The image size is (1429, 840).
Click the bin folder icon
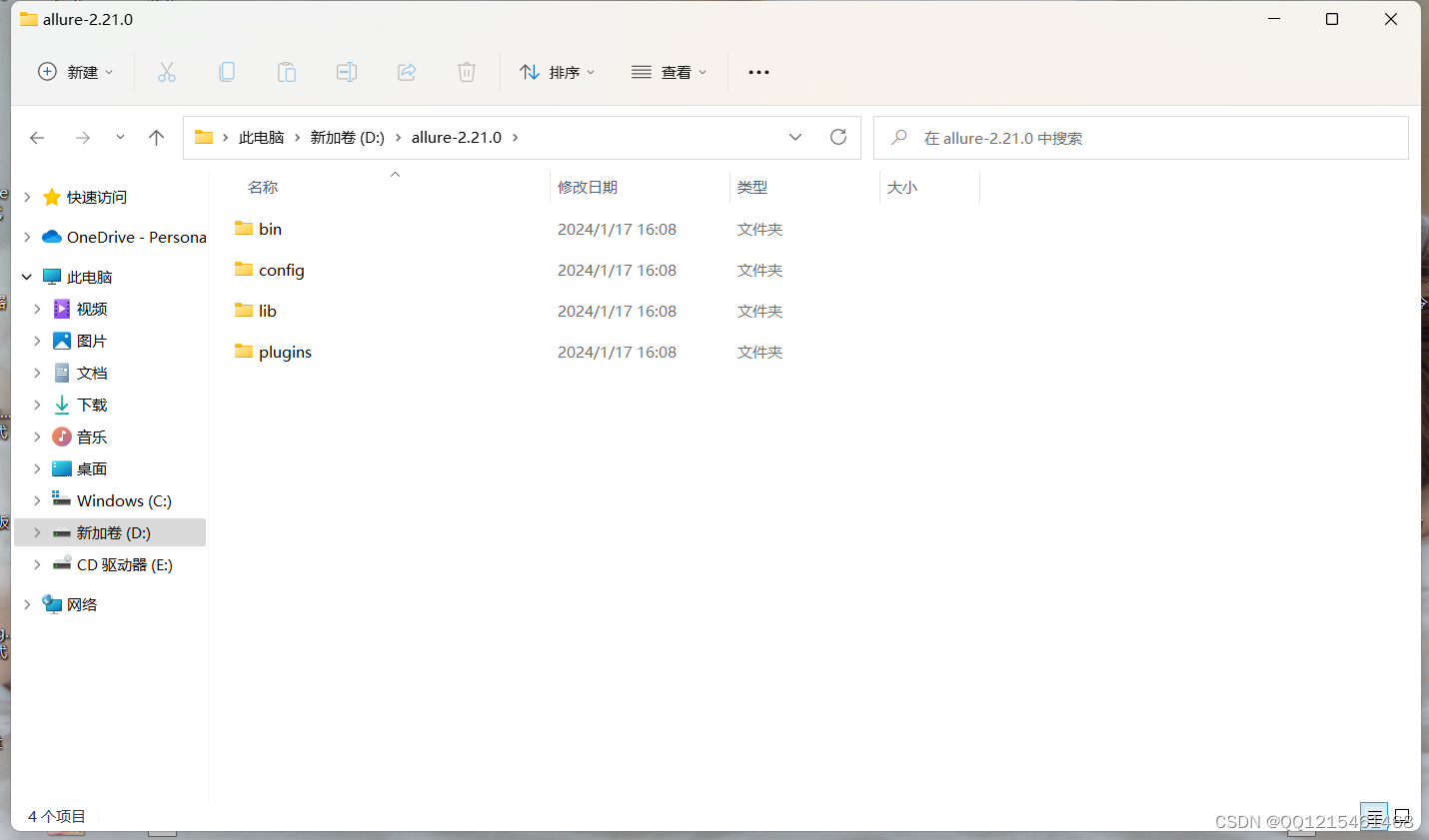point(244,229)
